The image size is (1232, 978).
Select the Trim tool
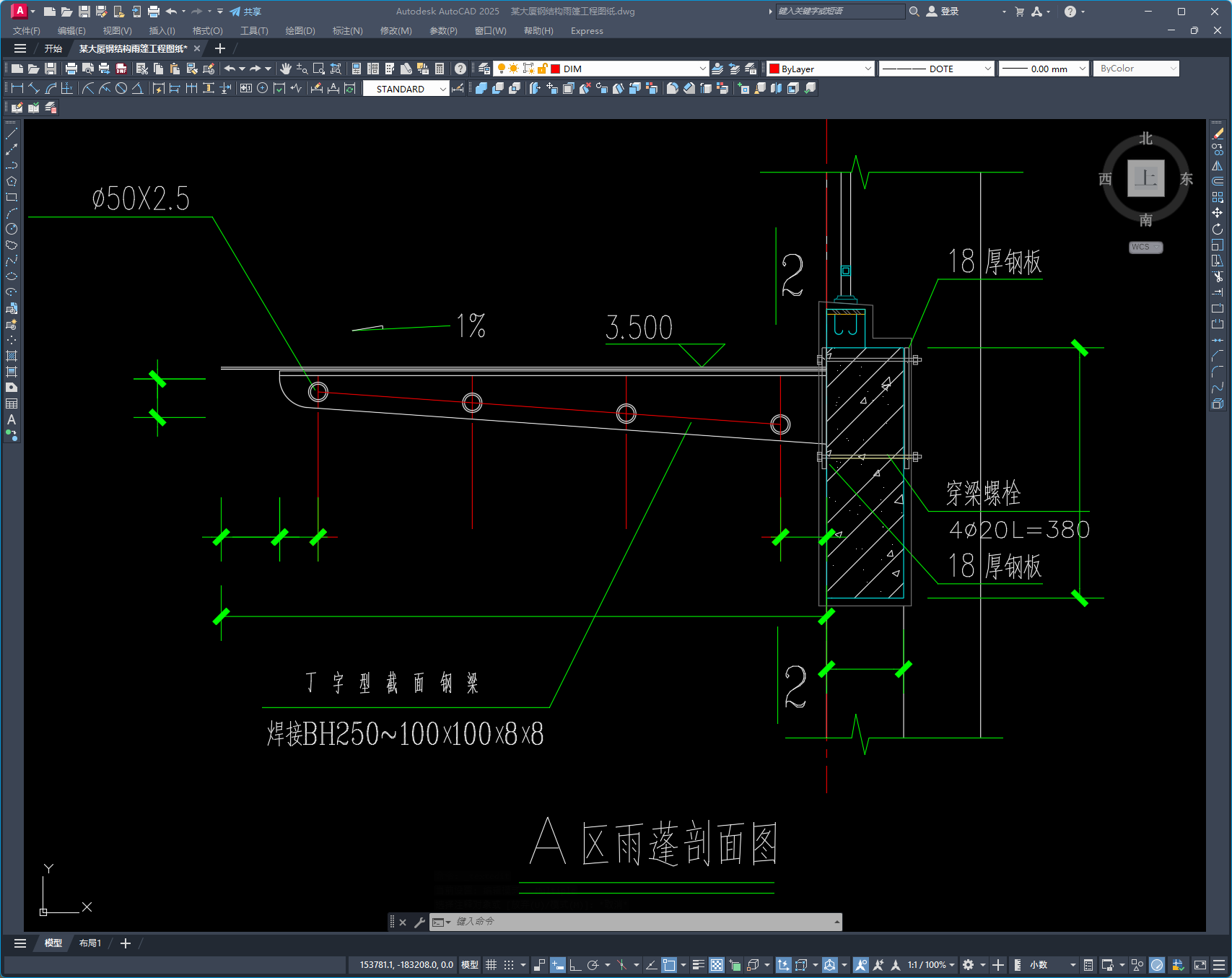1218,276
